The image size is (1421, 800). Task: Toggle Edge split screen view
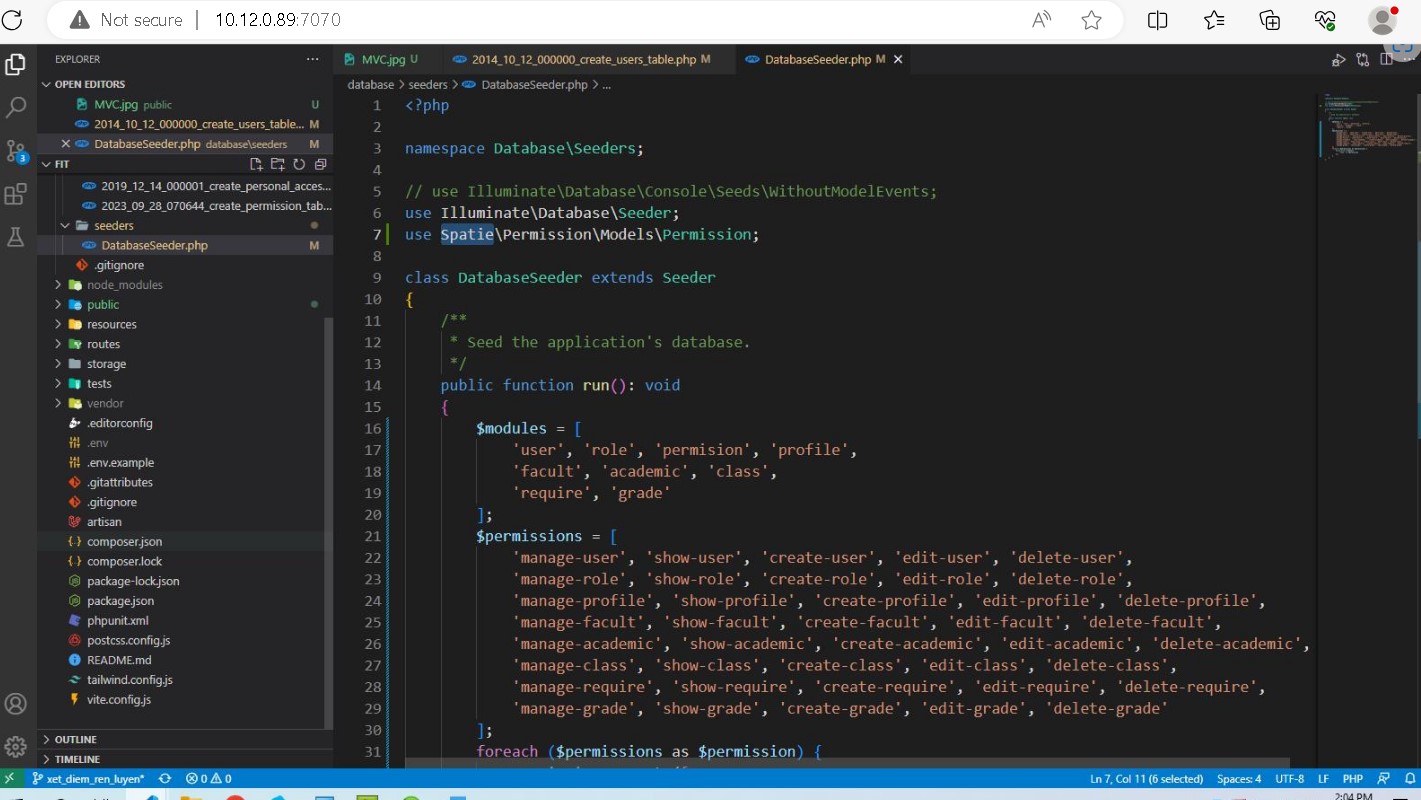pos(1157,20)
